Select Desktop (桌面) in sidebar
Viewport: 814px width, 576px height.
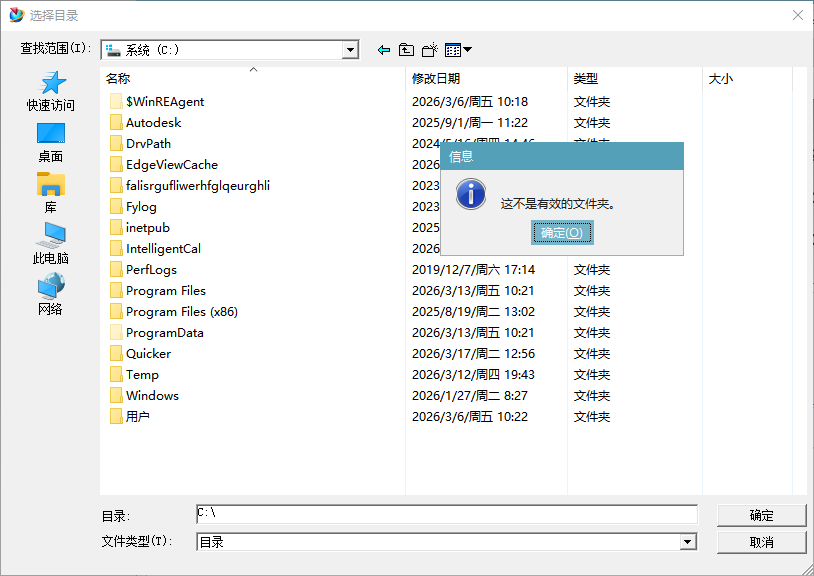tap(50, 142)
